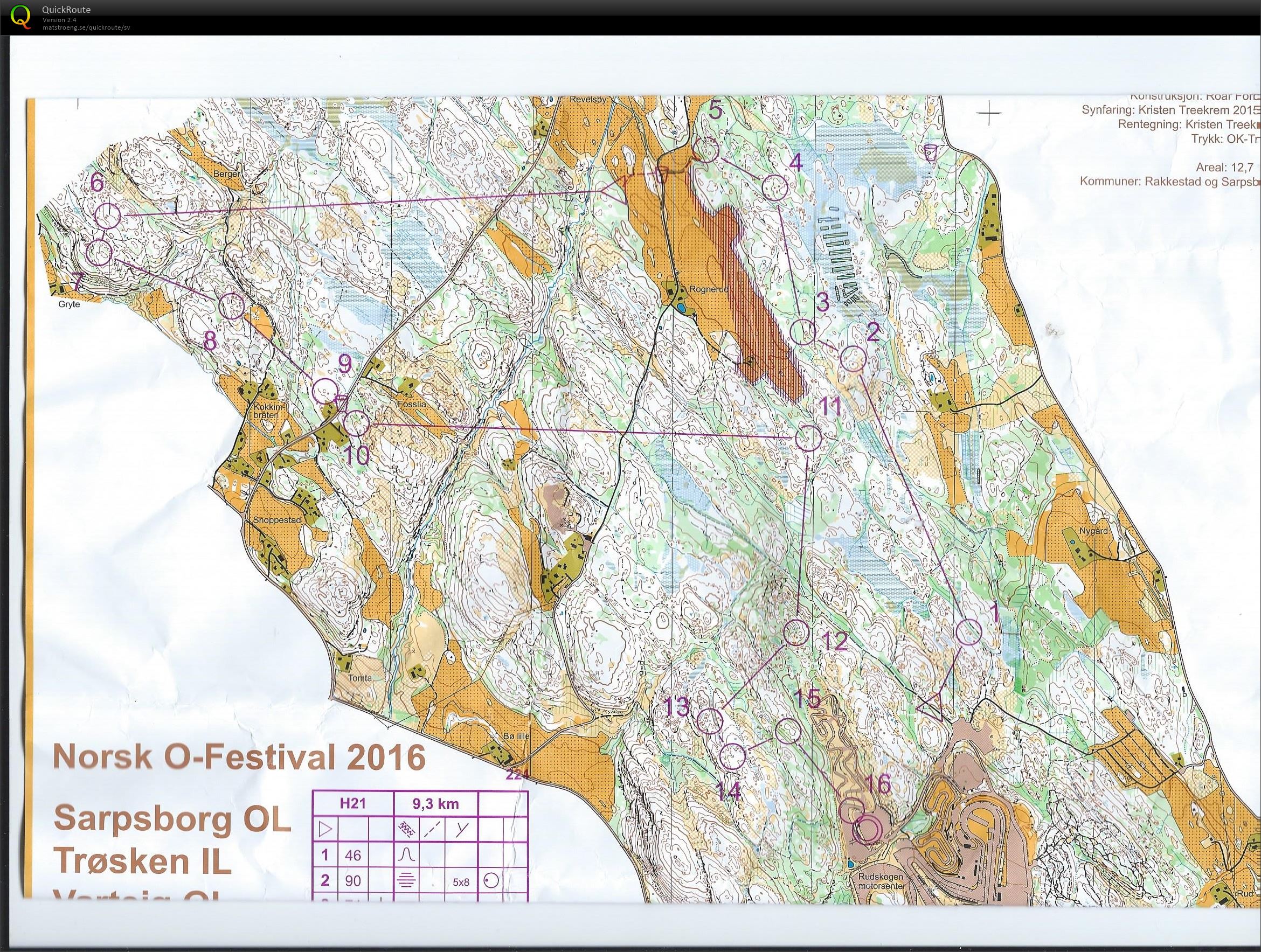1261x952 pixels.
Task: Click the 9,3 km cell in table
Action: (x=435, y=804)
